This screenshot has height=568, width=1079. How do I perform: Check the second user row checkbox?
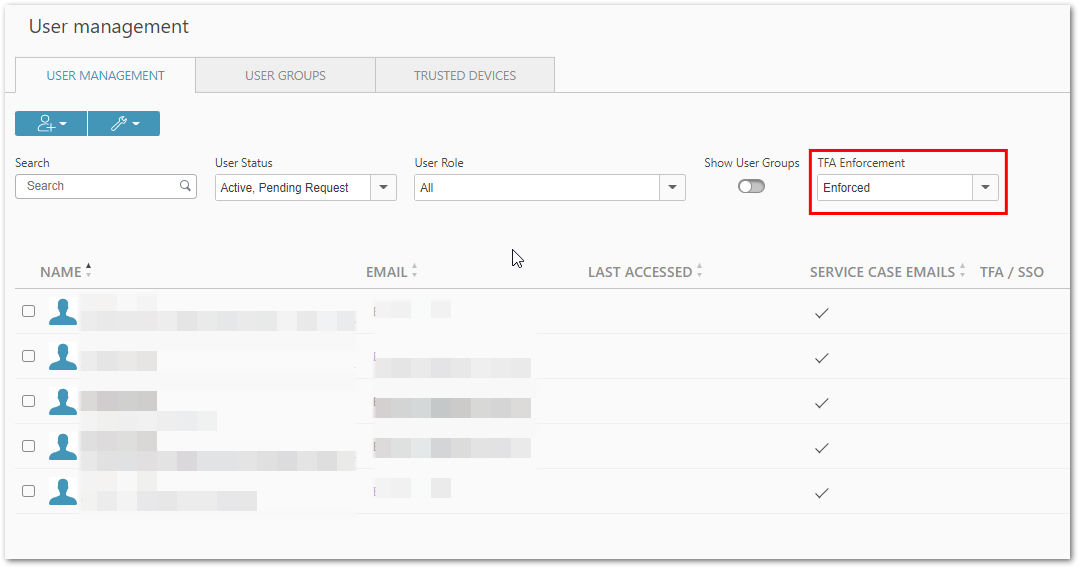pos(28,356)
